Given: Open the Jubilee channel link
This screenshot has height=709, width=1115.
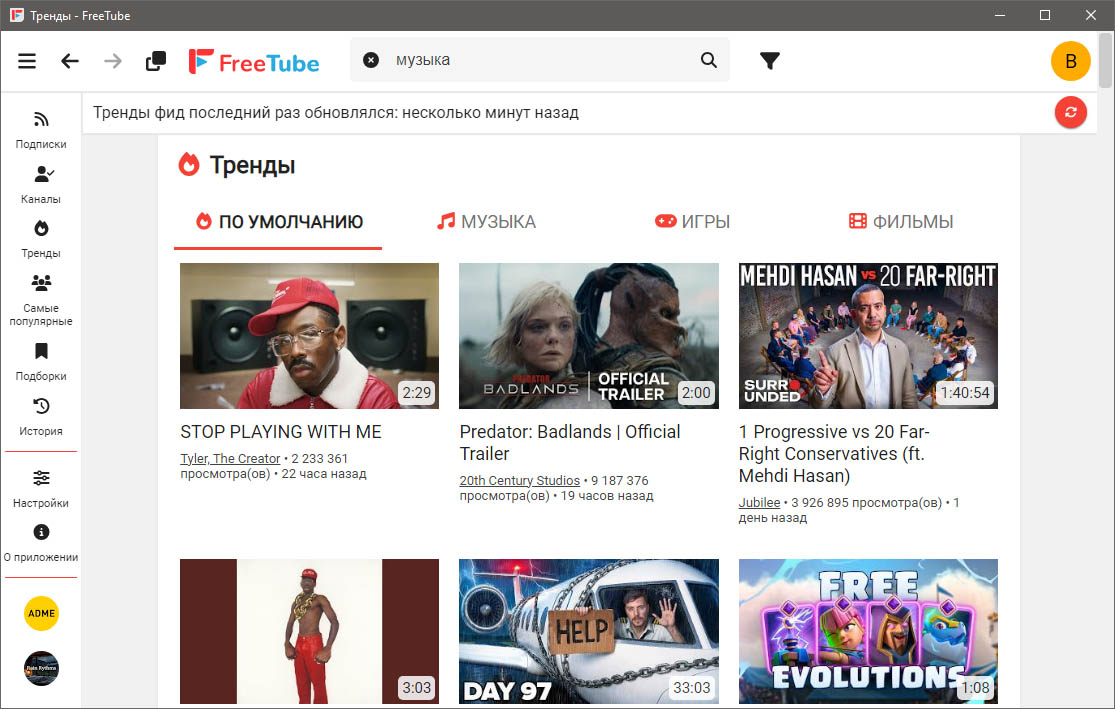Looking at the screenshot, I should (759, 503).
